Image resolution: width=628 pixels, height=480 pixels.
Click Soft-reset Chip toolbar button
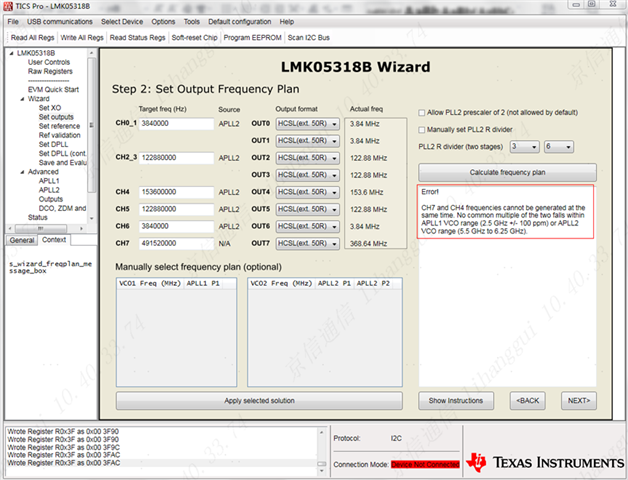click(195, 38)
